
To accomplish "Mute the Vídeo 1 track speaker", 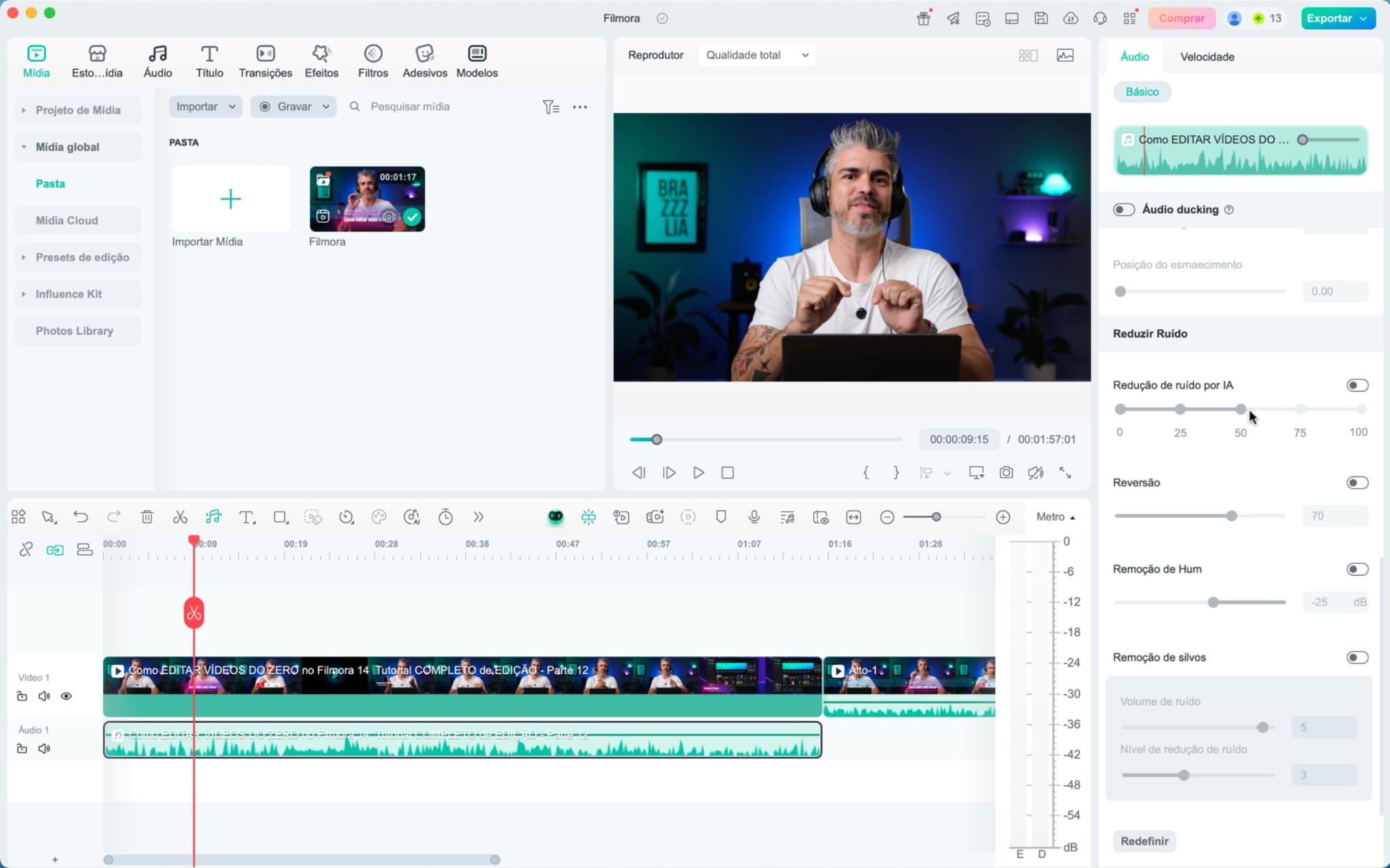I will [44, 696].
